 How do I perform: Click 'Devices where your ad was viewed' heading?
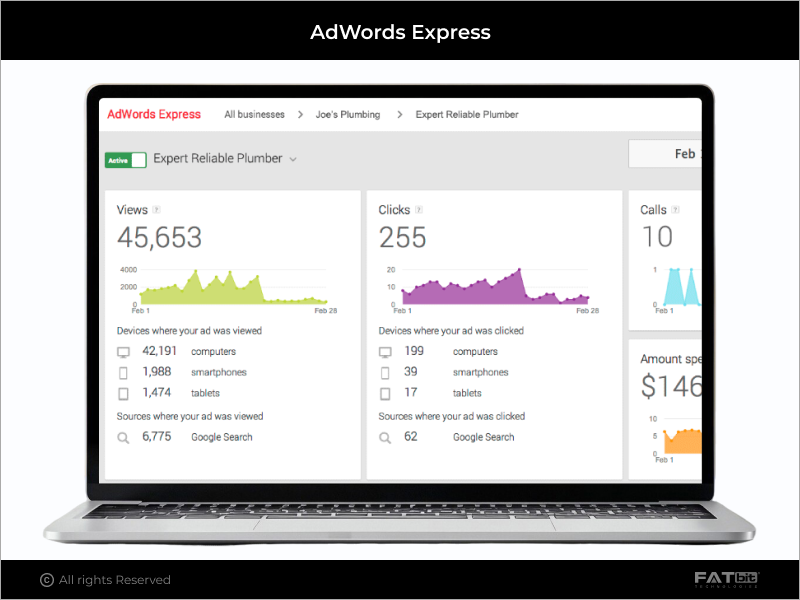(x=189, y=331)
